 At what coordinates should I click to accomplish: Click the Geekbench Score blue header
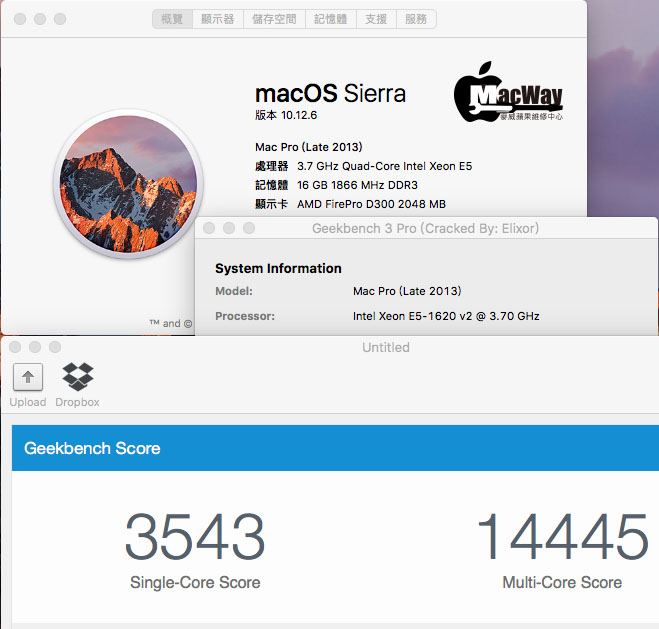tap(335, 448)
